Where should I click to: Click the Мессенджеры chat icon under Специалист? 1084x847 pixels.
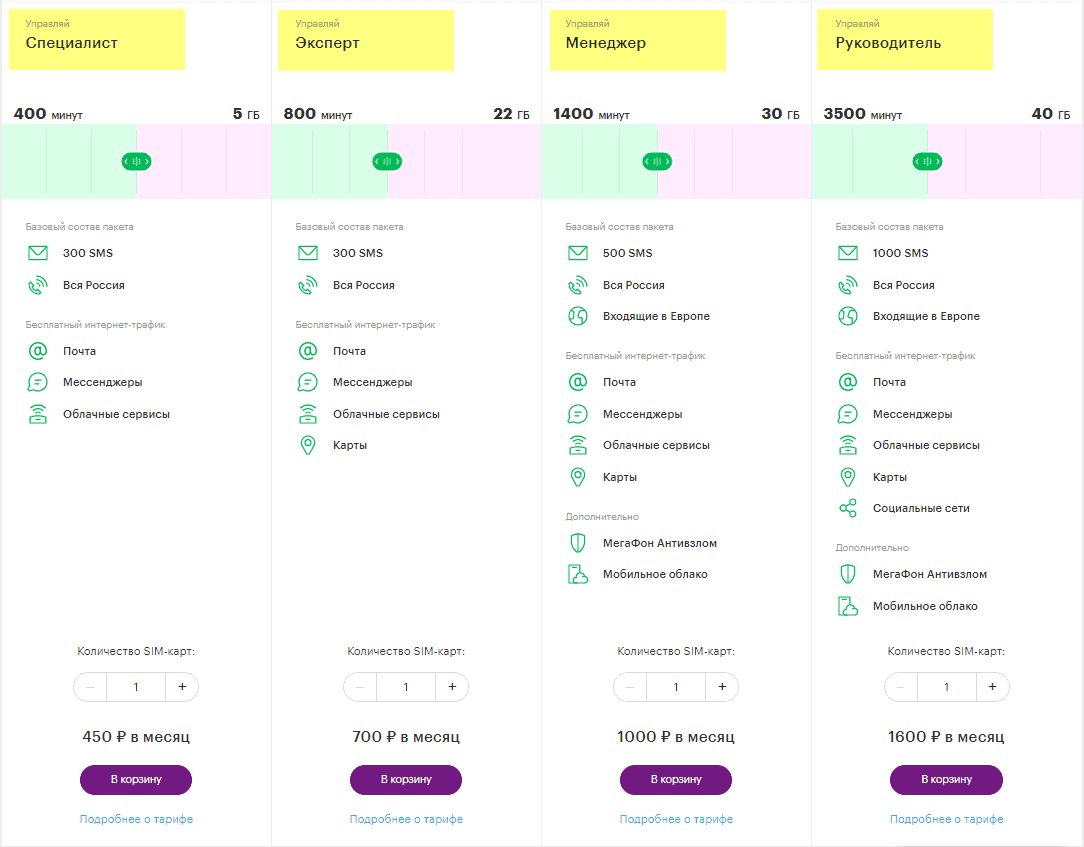point(38,382)
